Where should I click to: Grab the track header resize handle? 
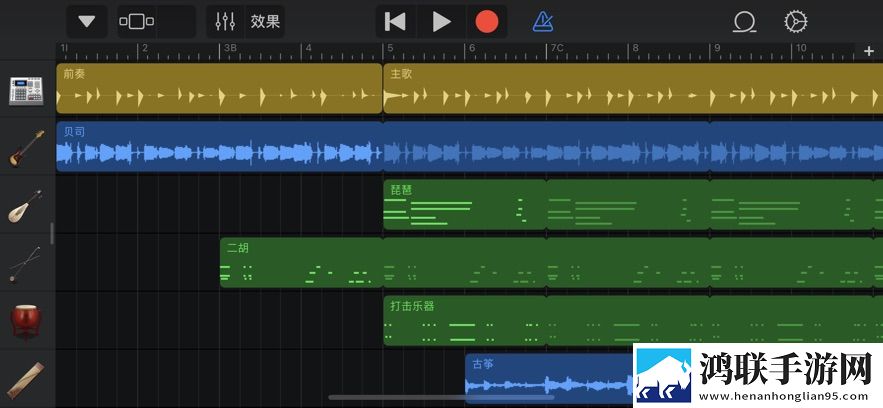pyautogui.click(x=52, y=234)
